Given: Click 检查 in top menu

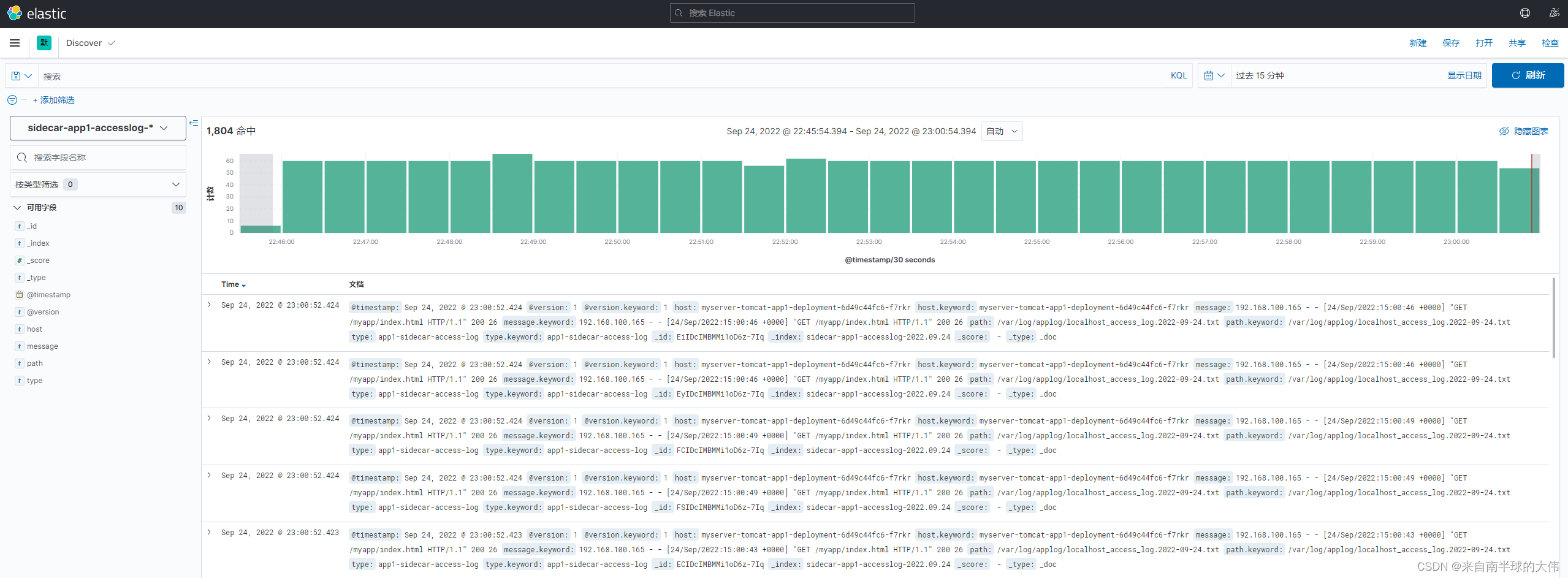Looking at the screenshot, I should pos(1550,43).
